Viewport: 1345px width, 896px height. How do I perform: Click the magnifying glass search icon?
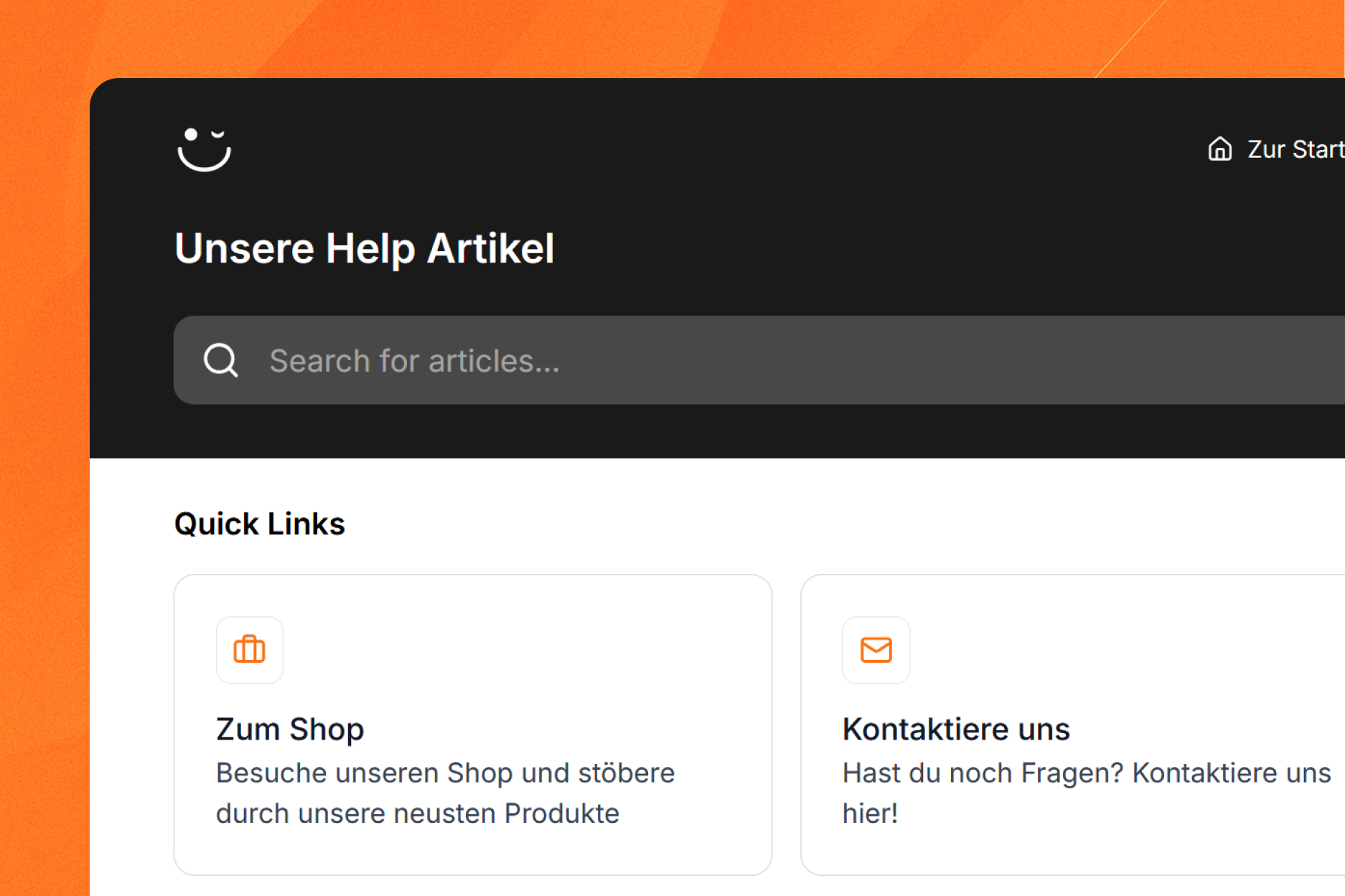click(x=220, y=360)
